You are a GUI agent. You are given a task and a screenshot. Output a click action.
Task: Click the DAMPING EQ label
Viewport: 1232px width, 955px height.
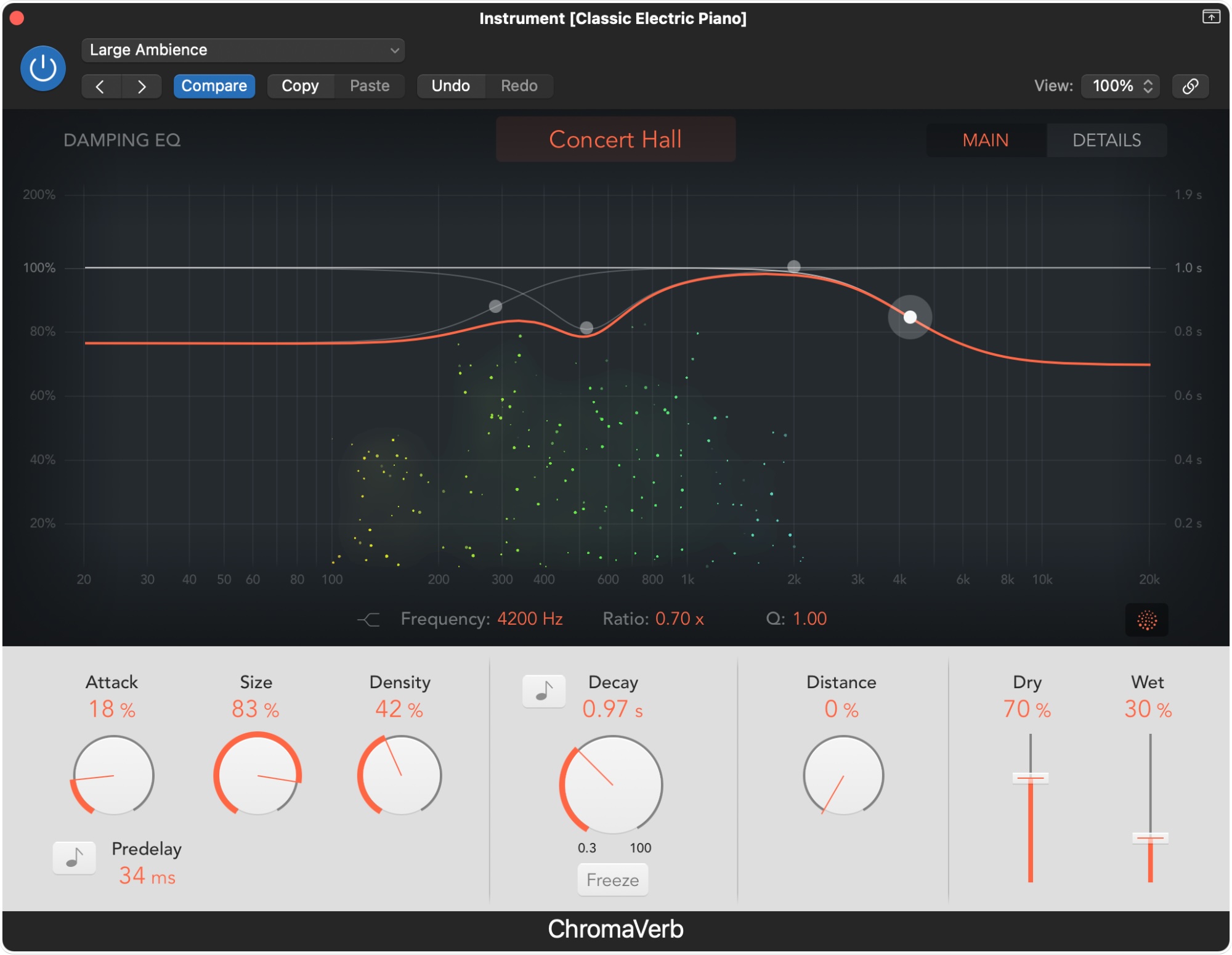click(x=122, y=140)
